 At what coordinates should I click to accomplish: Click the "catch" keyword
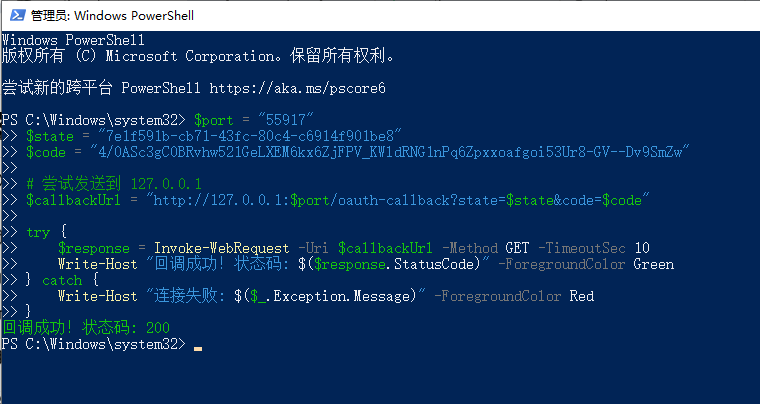tap(62, 280)
